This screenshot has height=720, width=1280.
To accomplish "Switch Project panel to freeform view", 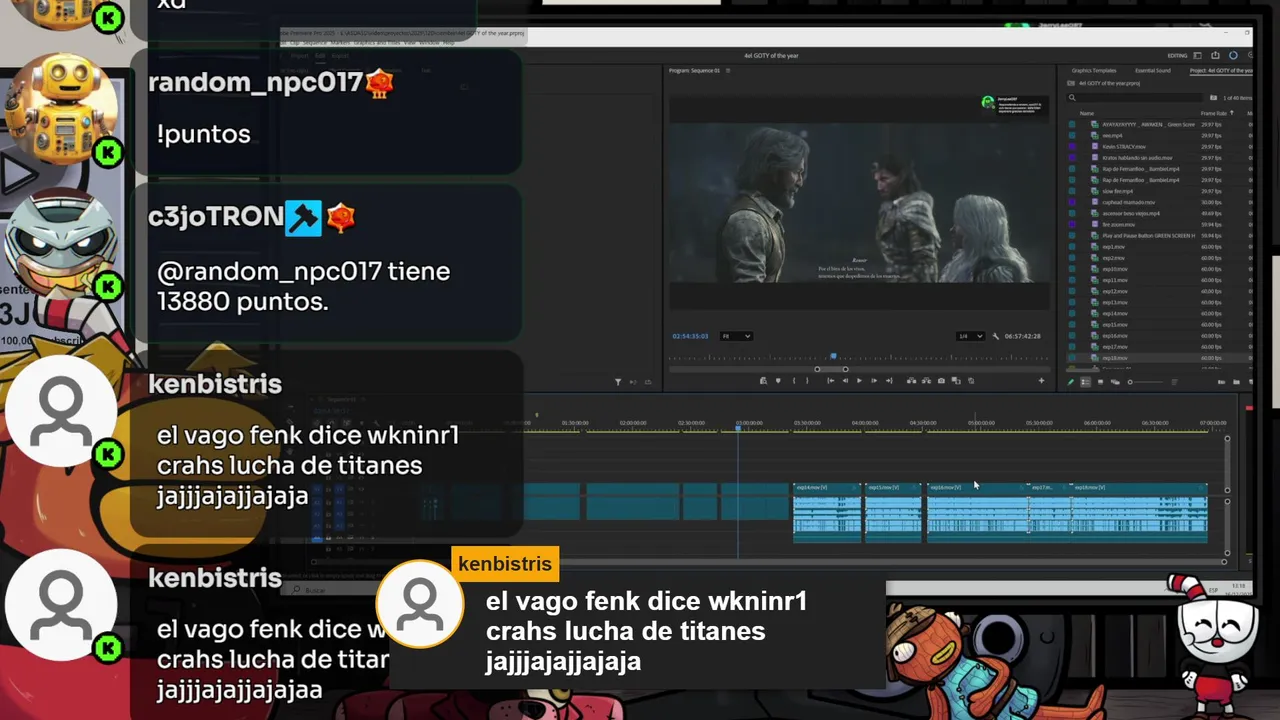I will [1115, 382].
